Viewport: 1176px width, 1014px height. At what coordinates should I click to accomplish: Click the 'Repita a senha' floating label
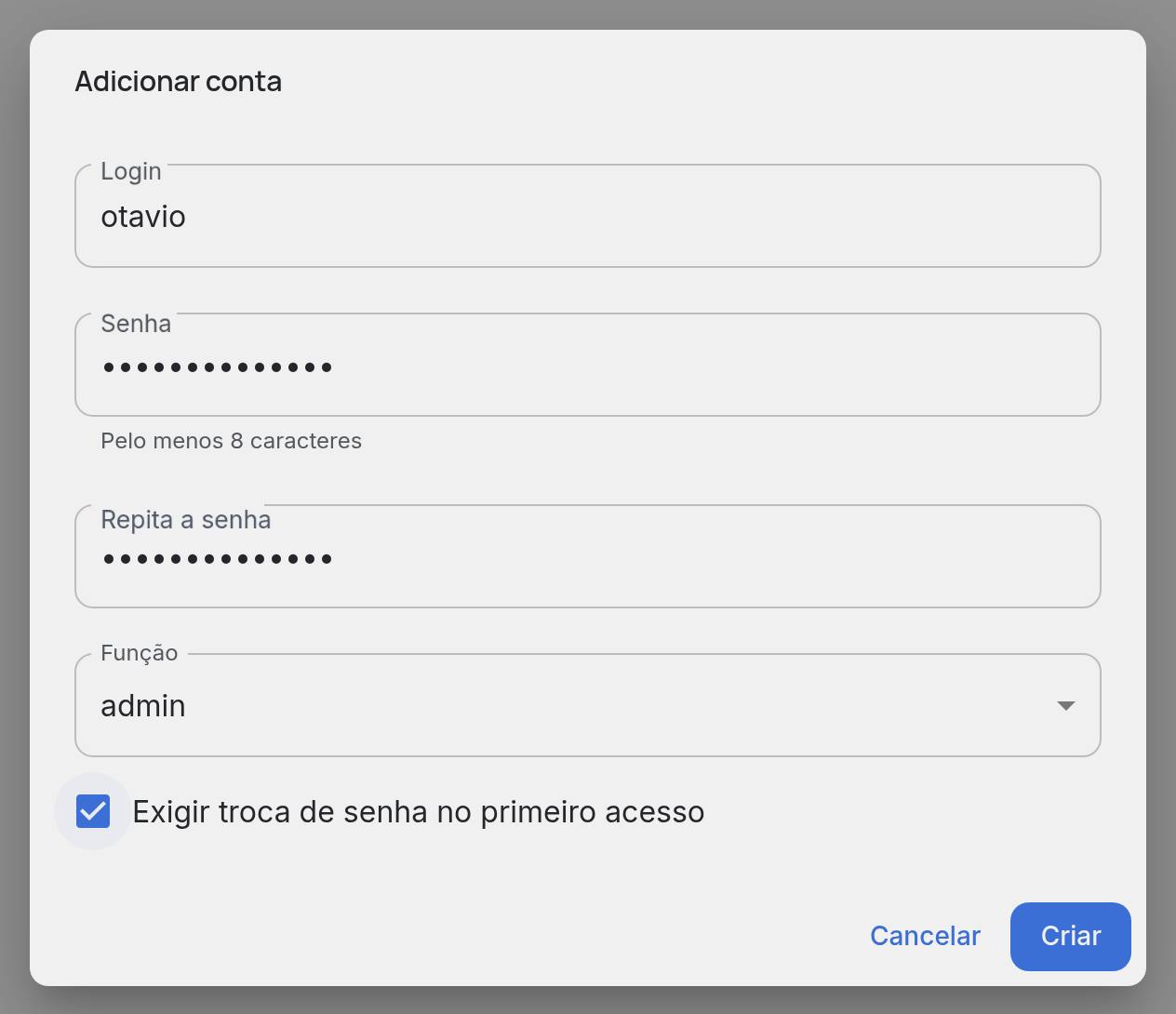point(186,520)
